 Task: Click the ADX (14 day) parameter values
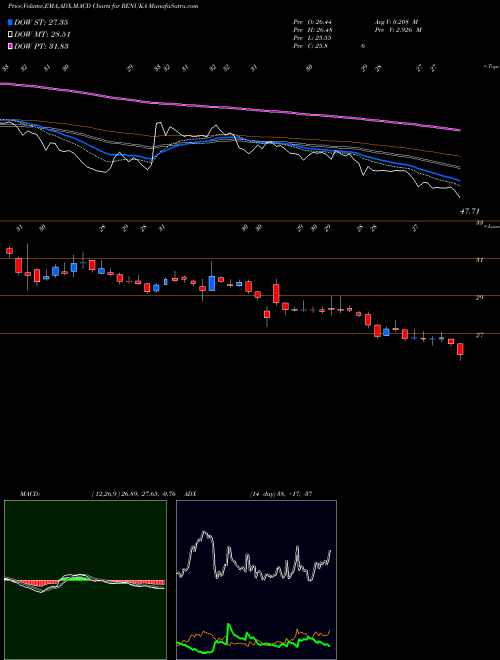tap(280, 493)
